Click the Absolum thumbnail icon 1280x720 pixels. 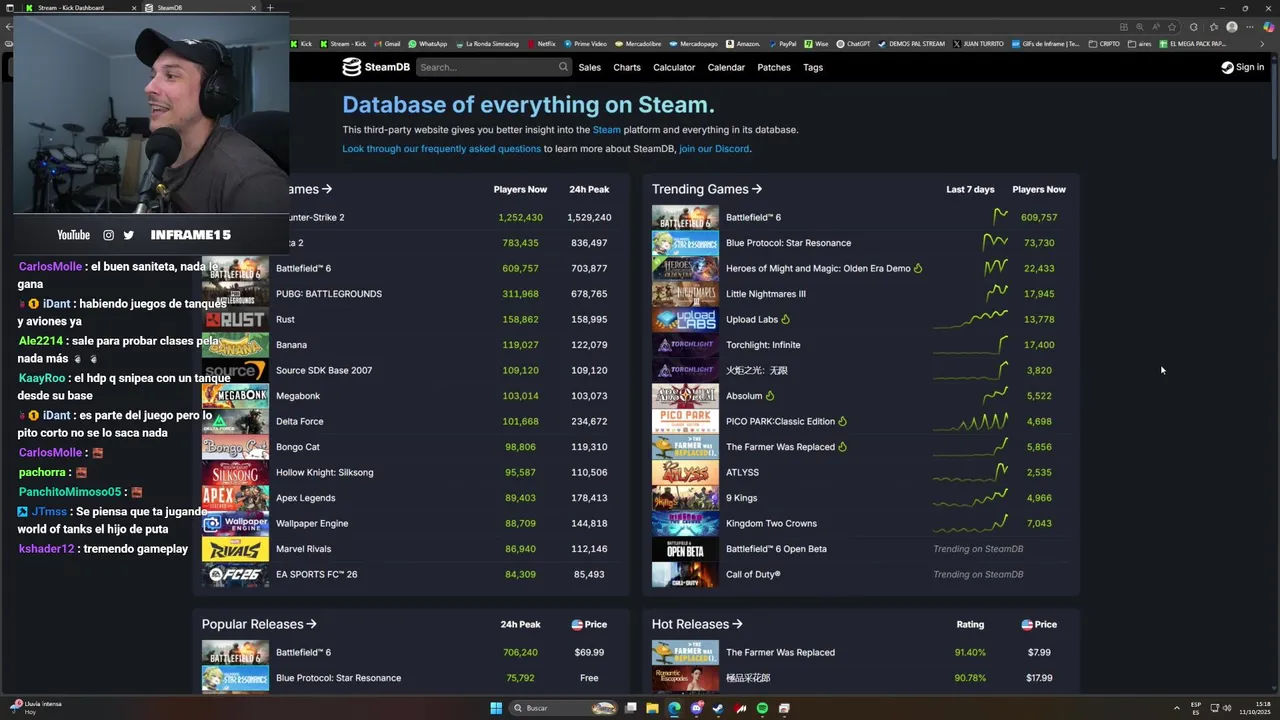tap(685, 396)
